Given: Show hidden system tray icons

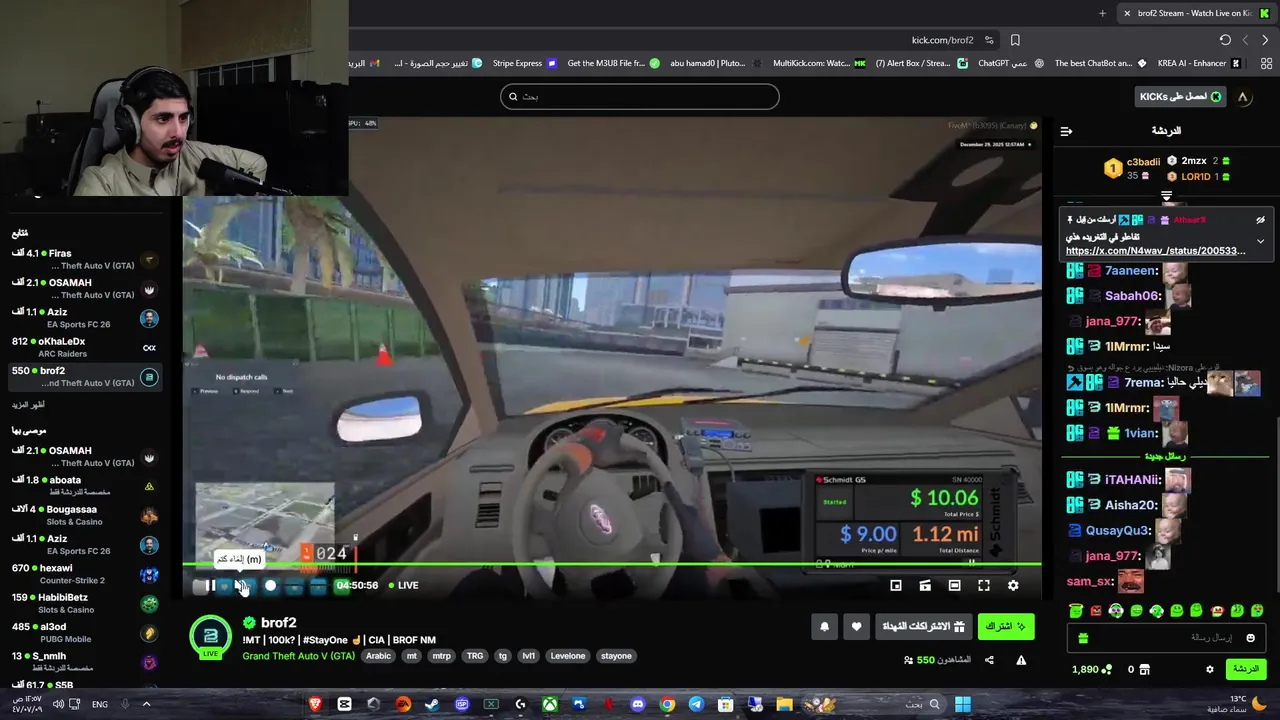Looking at the screenshot, I should point(146,704).
